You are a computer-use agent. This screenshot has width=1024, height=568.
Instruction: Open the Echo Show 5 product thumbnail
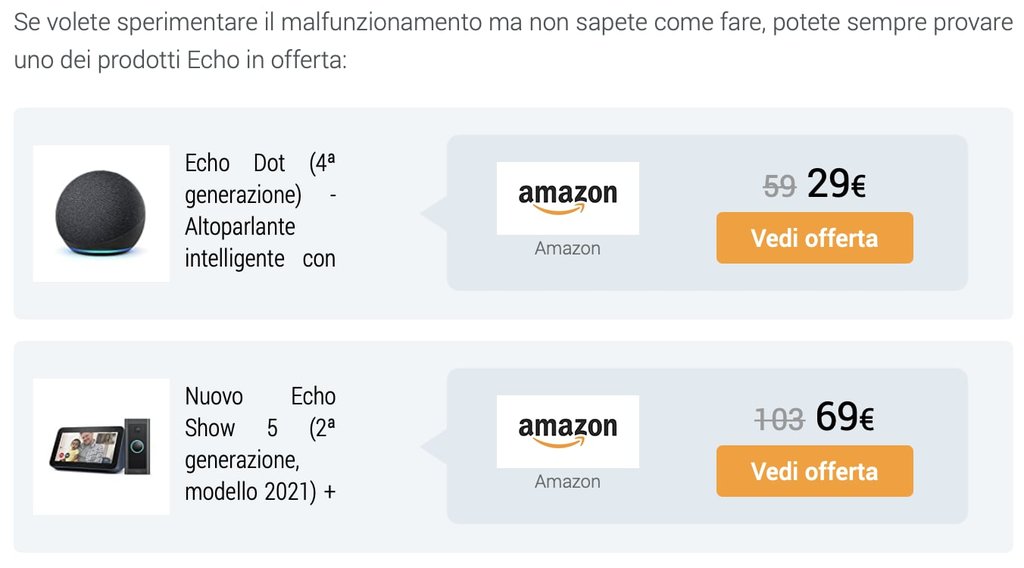tap(101, 447)
